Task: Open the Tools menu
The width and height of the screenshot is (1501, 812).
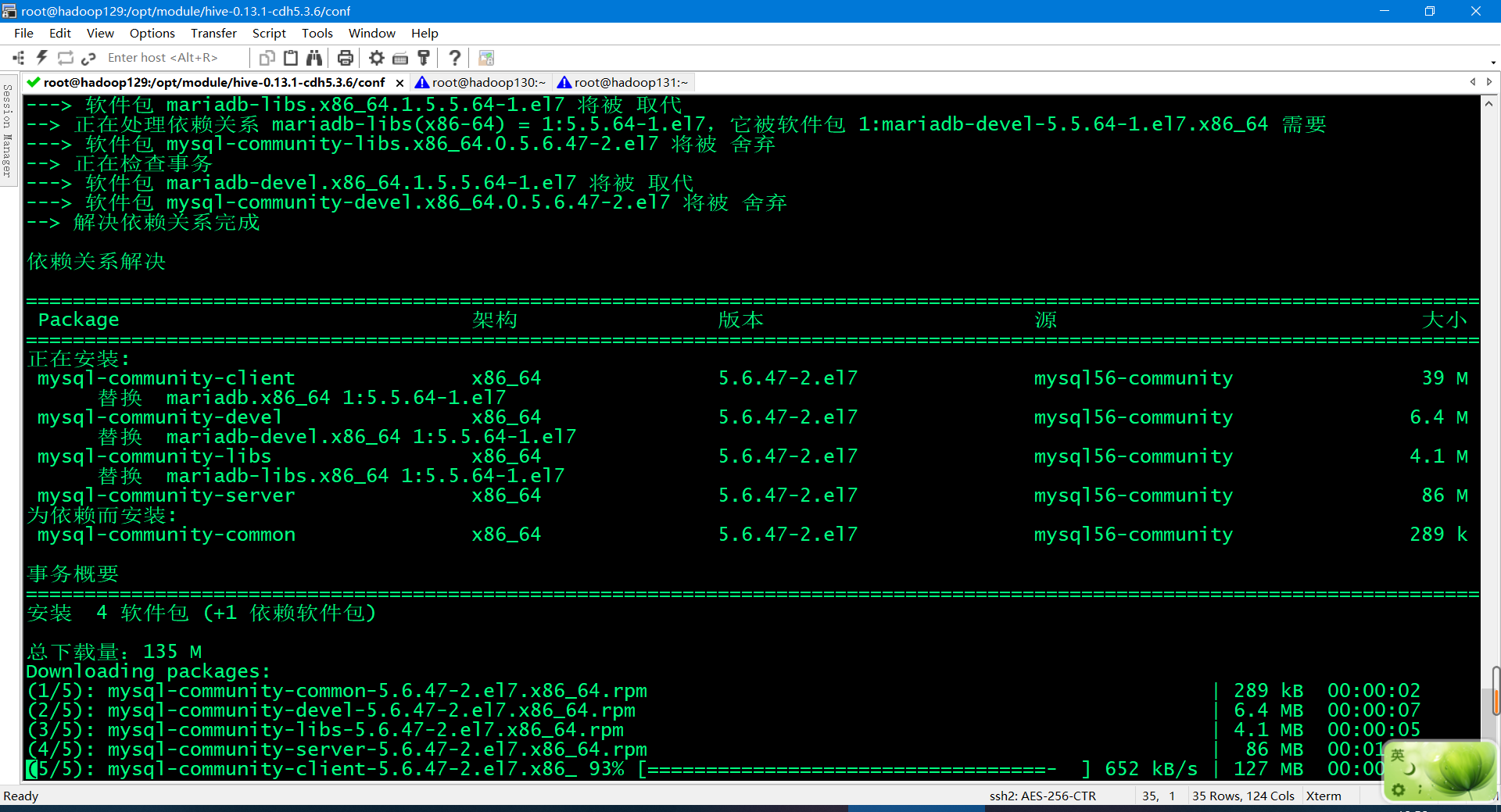Action: tap(317, 34)
